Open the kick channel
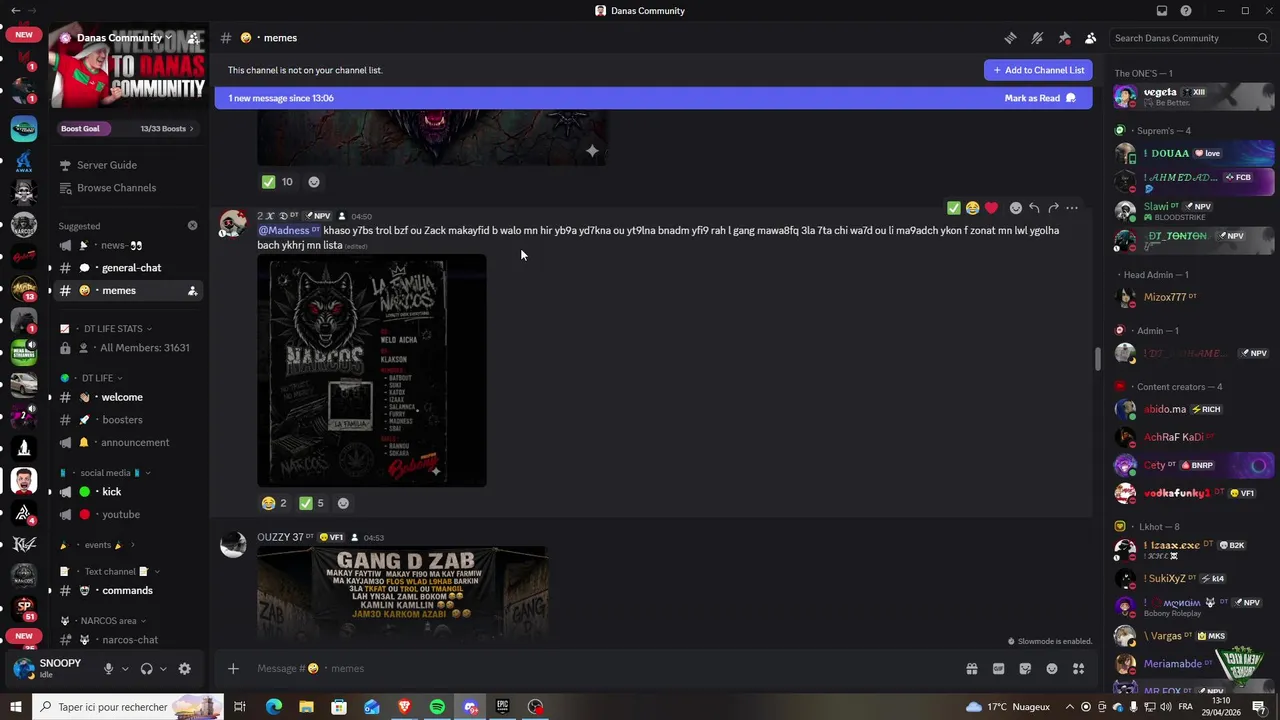This screenshot has height=720, width=1280. point(127,492)
